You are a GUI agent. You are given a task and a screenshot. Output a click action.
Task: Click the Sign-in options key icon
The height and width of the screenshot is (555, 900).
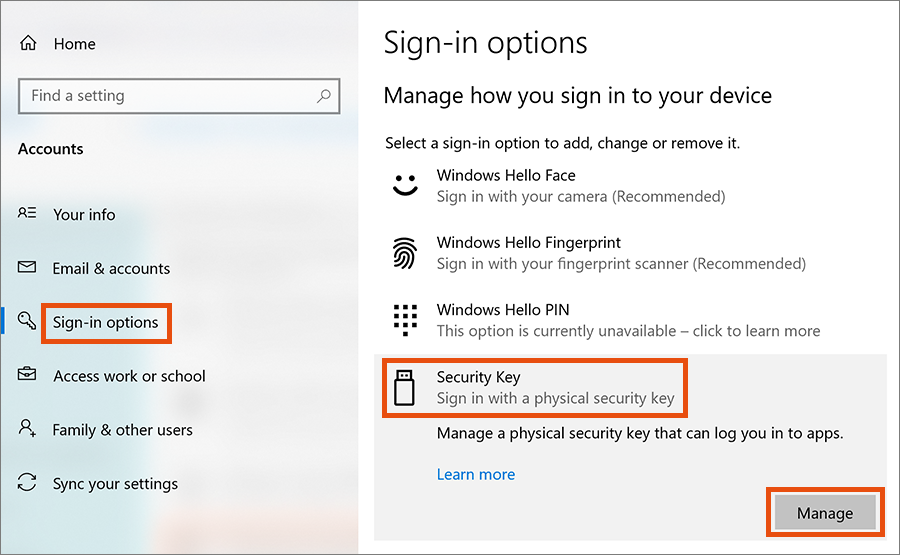[x=27, y=321]
